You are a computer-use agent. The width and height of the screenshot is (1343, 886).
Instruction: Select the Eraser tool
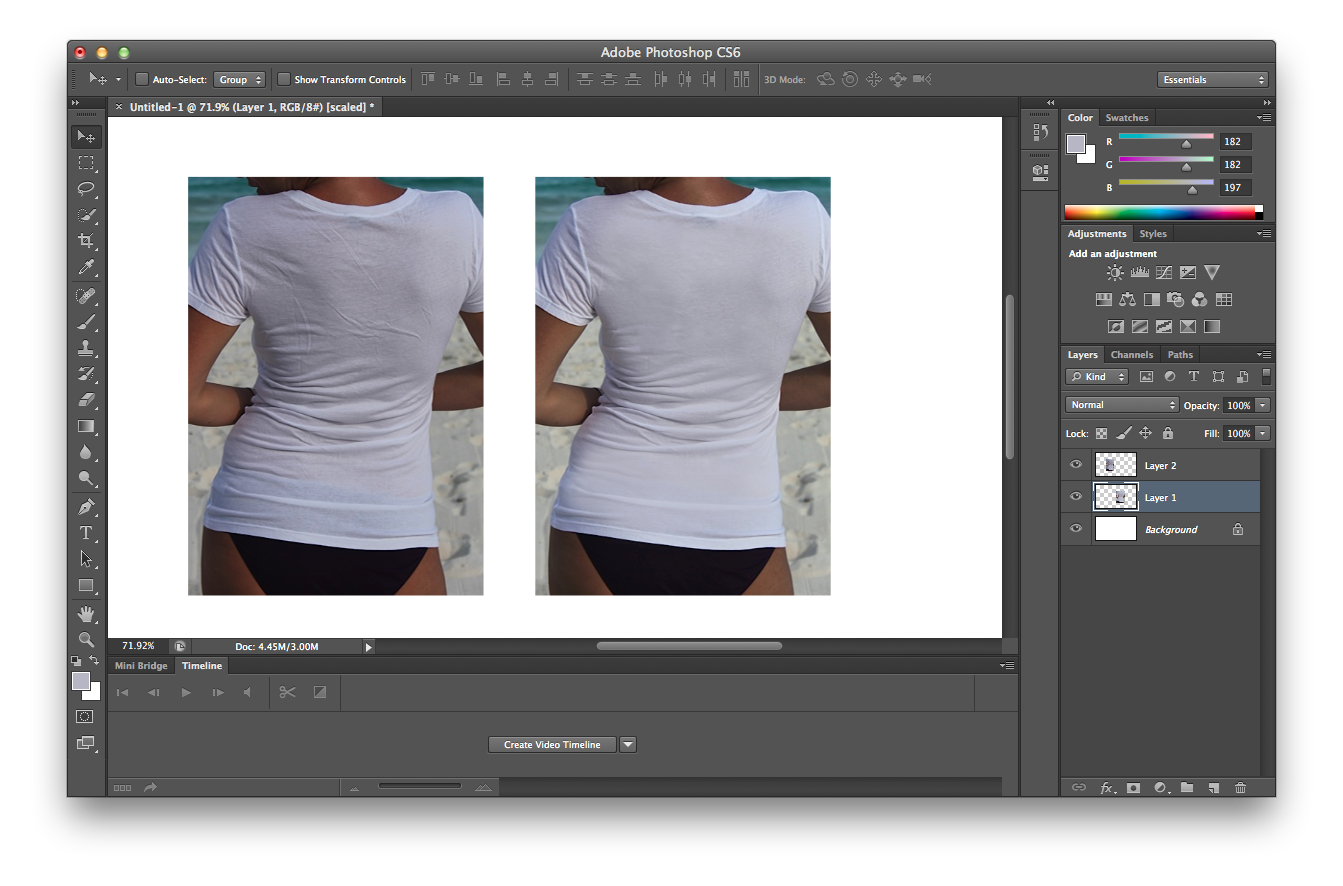(86, 400)
